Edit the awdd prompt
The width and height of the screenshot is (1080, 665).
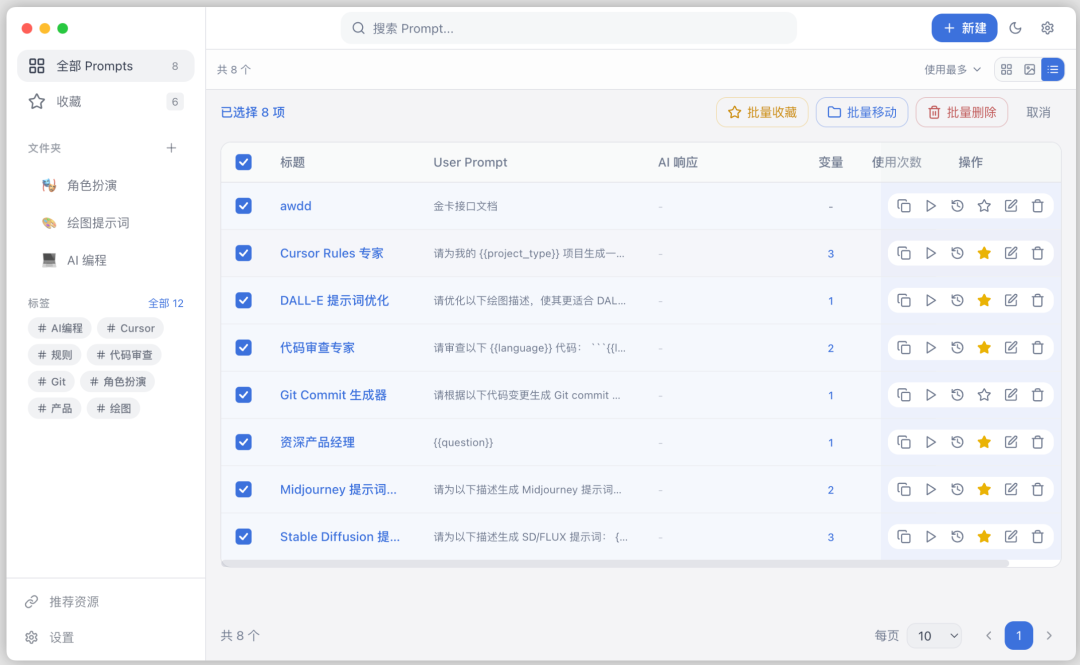[x=1010, y=206]
